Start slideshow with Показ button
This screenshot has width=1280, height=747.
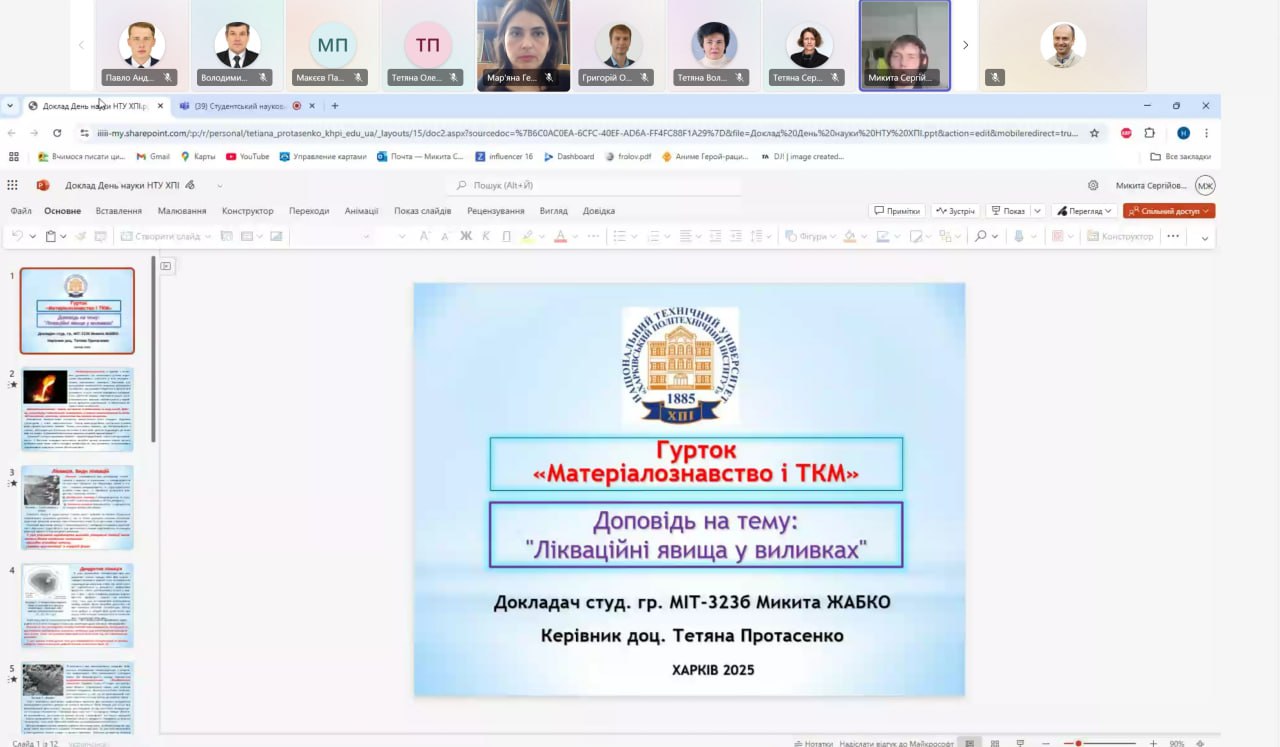pos(1008,211)
